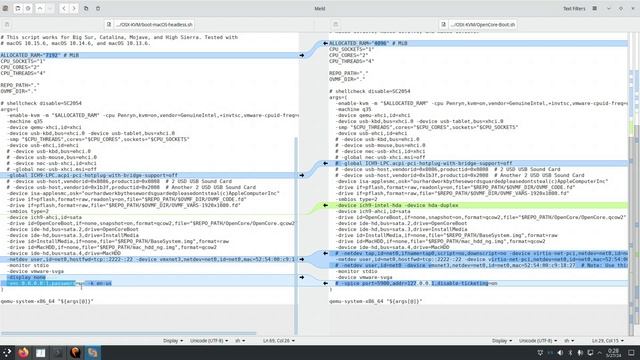Click the round icon next to save
640x360 pixels.
click(28, 8)
